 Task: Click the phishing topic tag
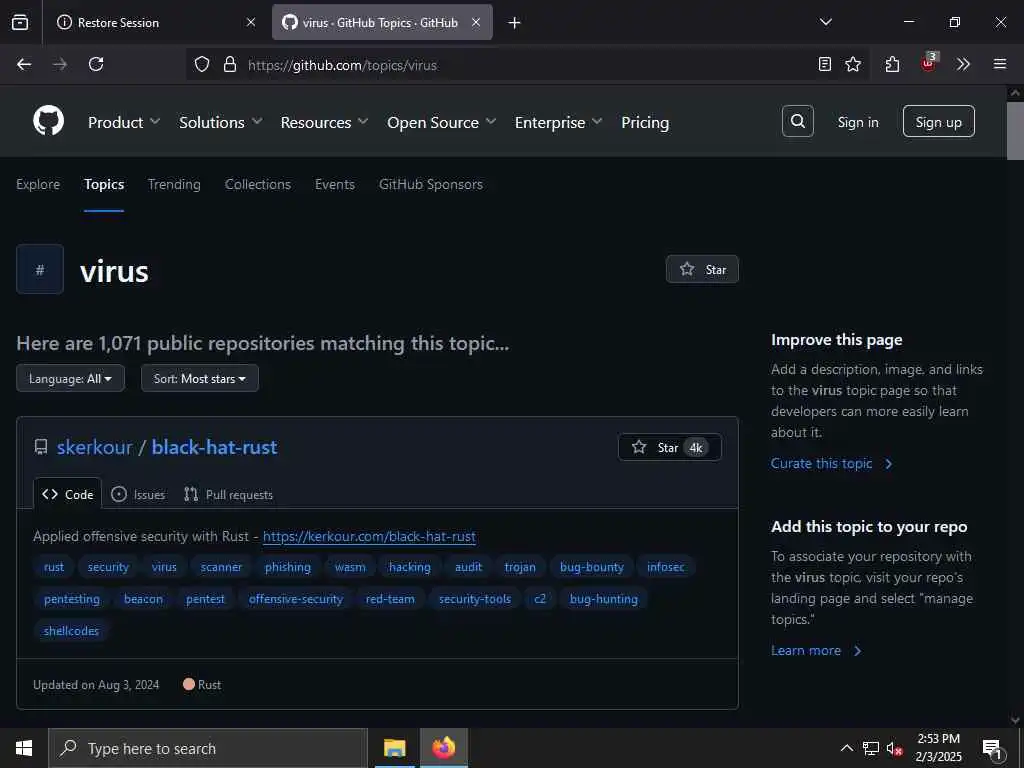[288, 567]
